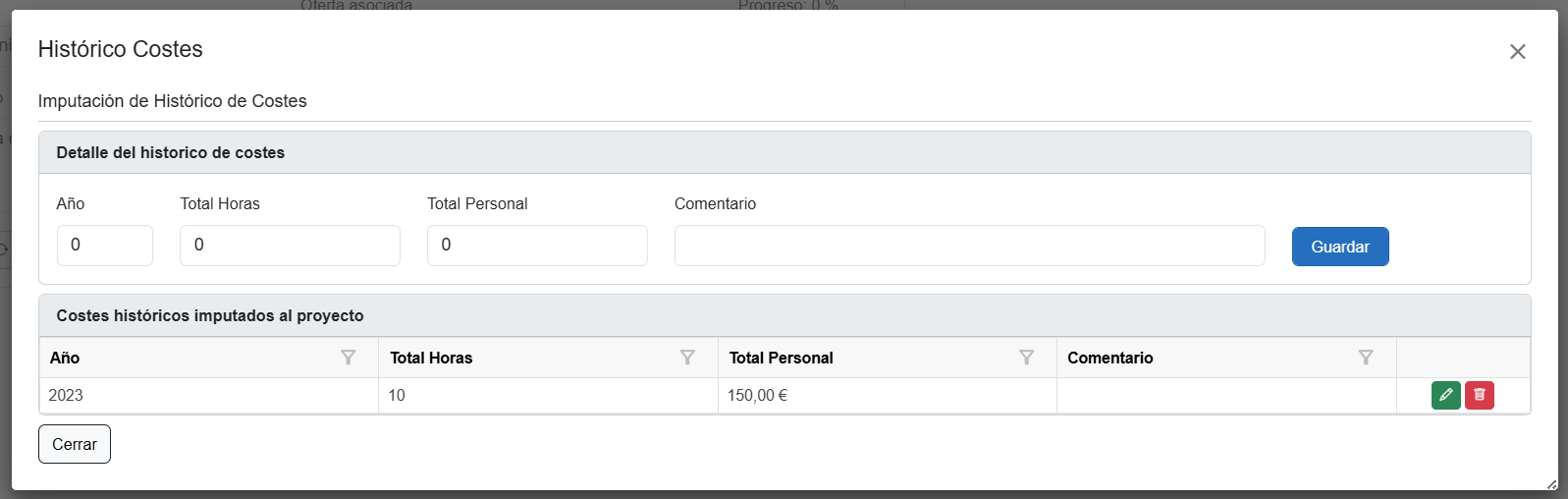This screenshot has width=1568, height=499.
Task: Sort by the Comentario column header
Action: point(1109,358)
